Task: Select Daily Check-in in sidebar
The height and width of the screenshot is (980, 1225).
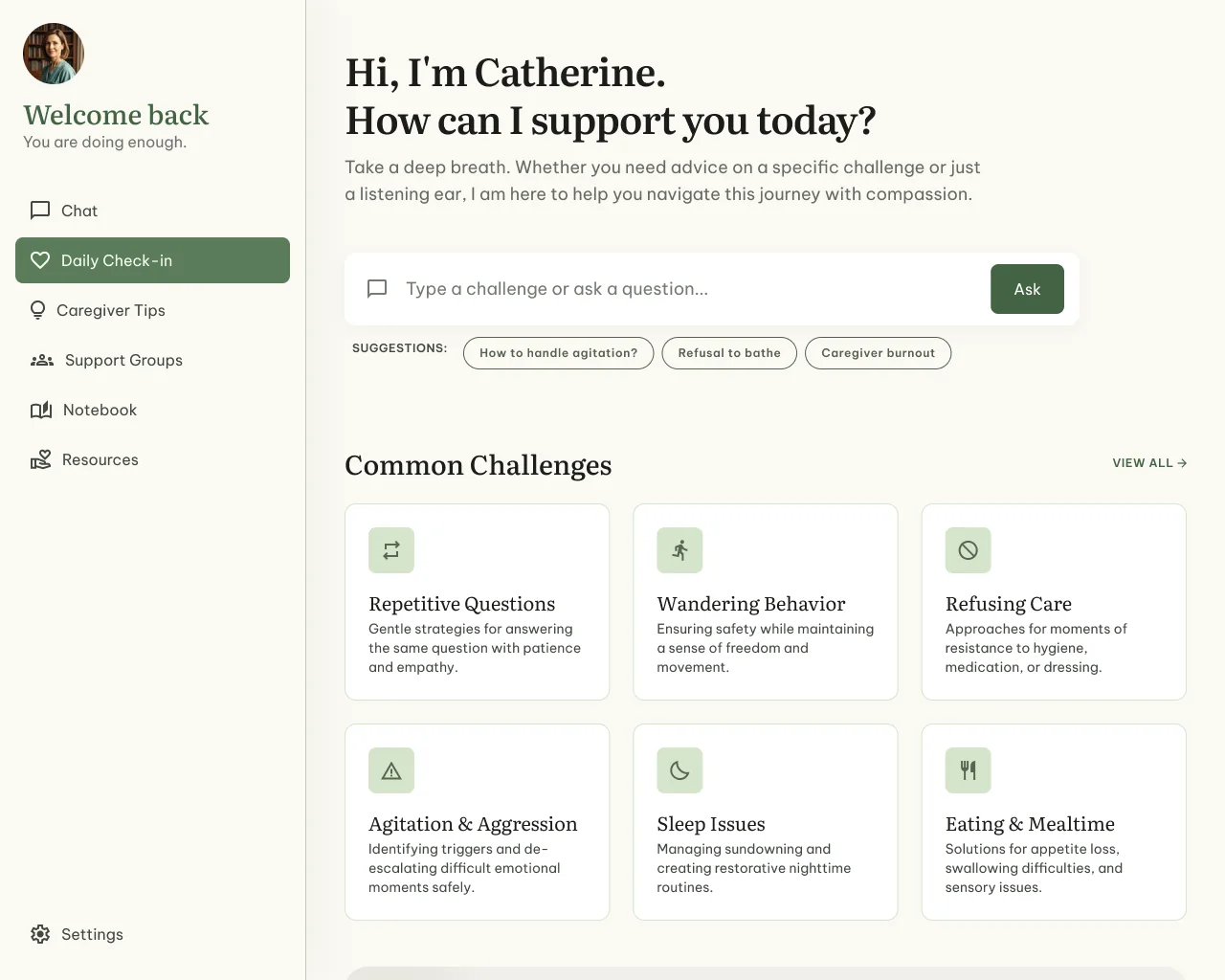Action: point(152,260)
